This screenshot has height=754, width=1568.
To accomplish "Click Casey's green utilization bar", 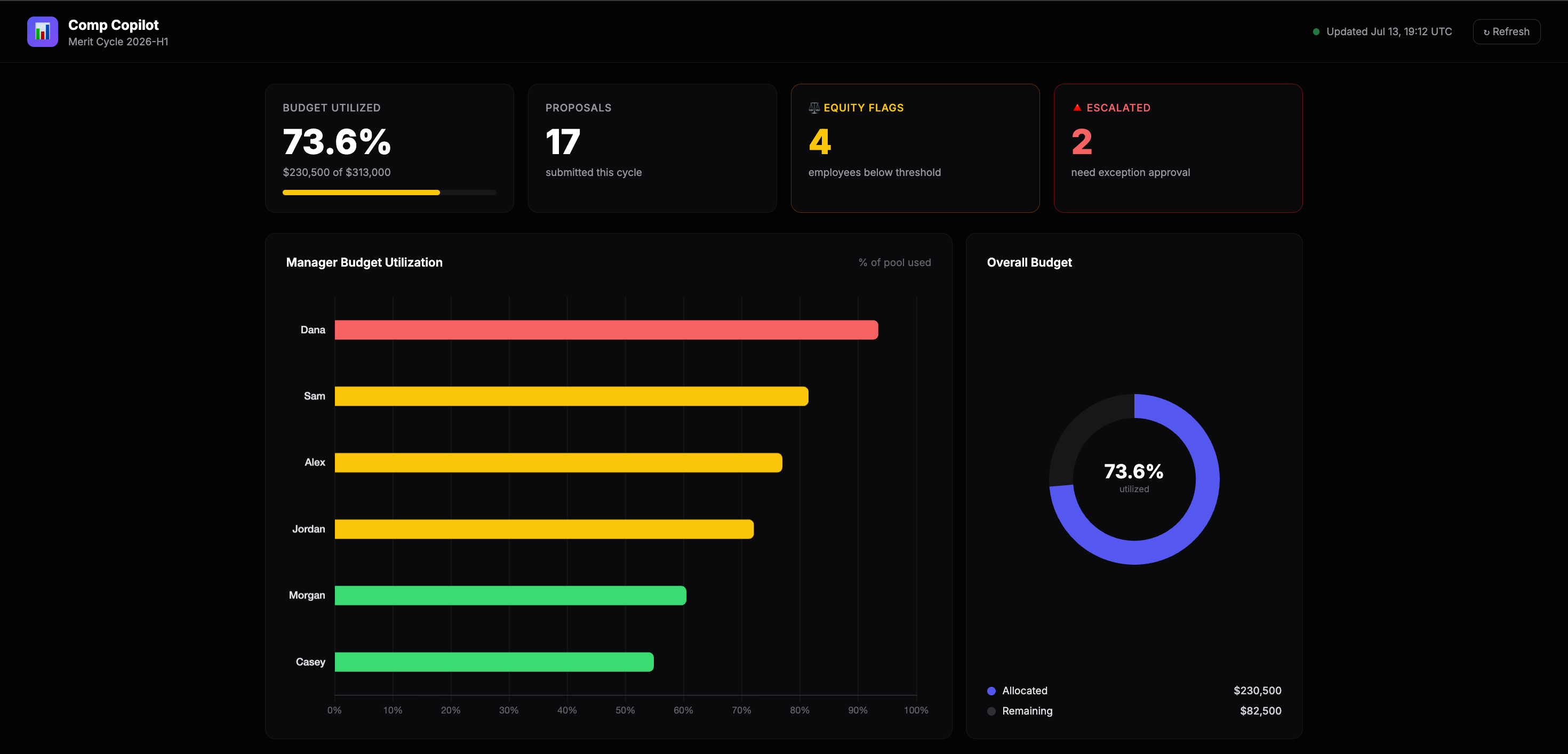I will [494, 662].
